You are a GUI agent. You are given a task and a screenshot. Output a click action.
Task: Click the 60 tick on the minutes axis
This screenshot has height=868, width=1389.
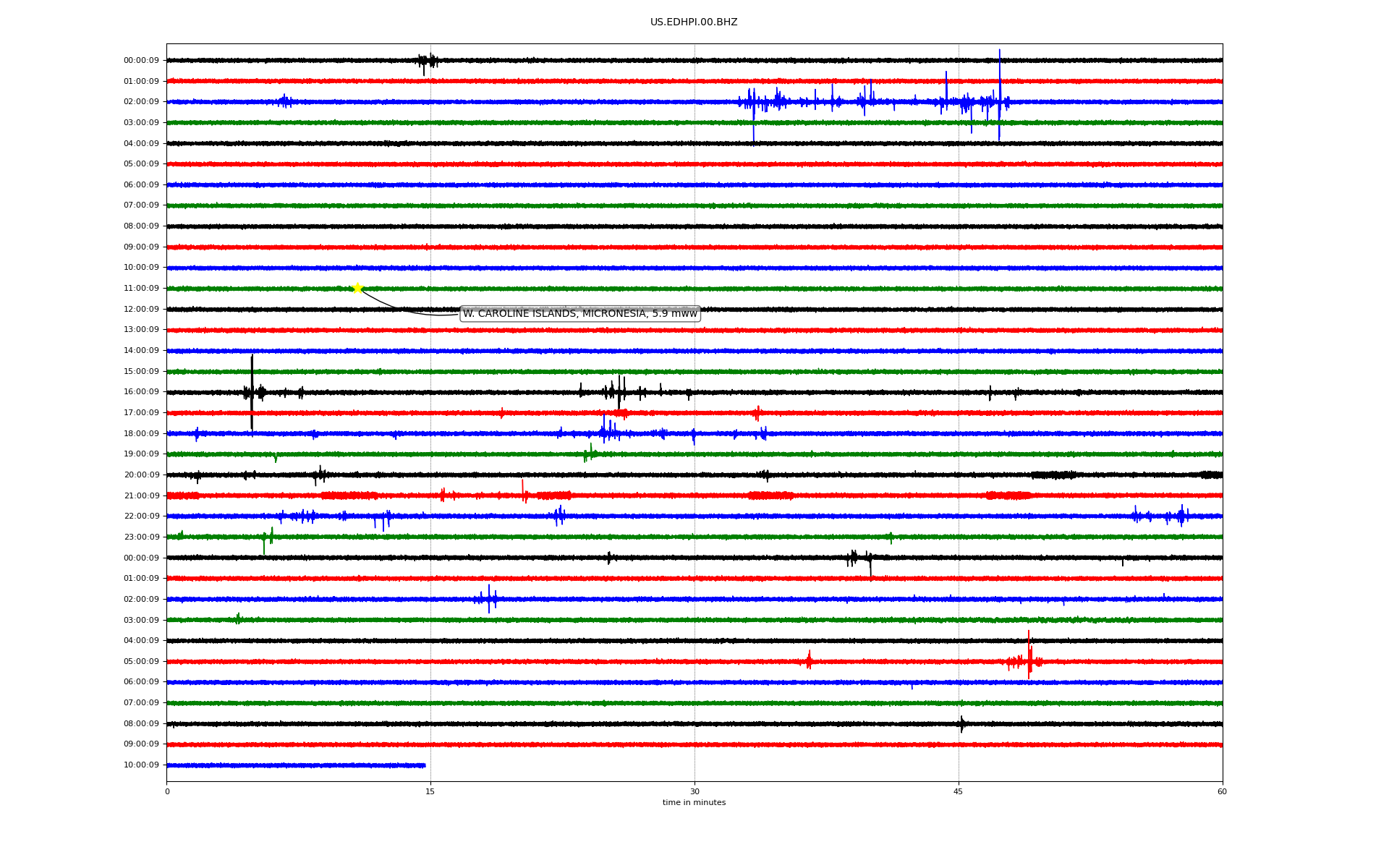point(1222,791)
